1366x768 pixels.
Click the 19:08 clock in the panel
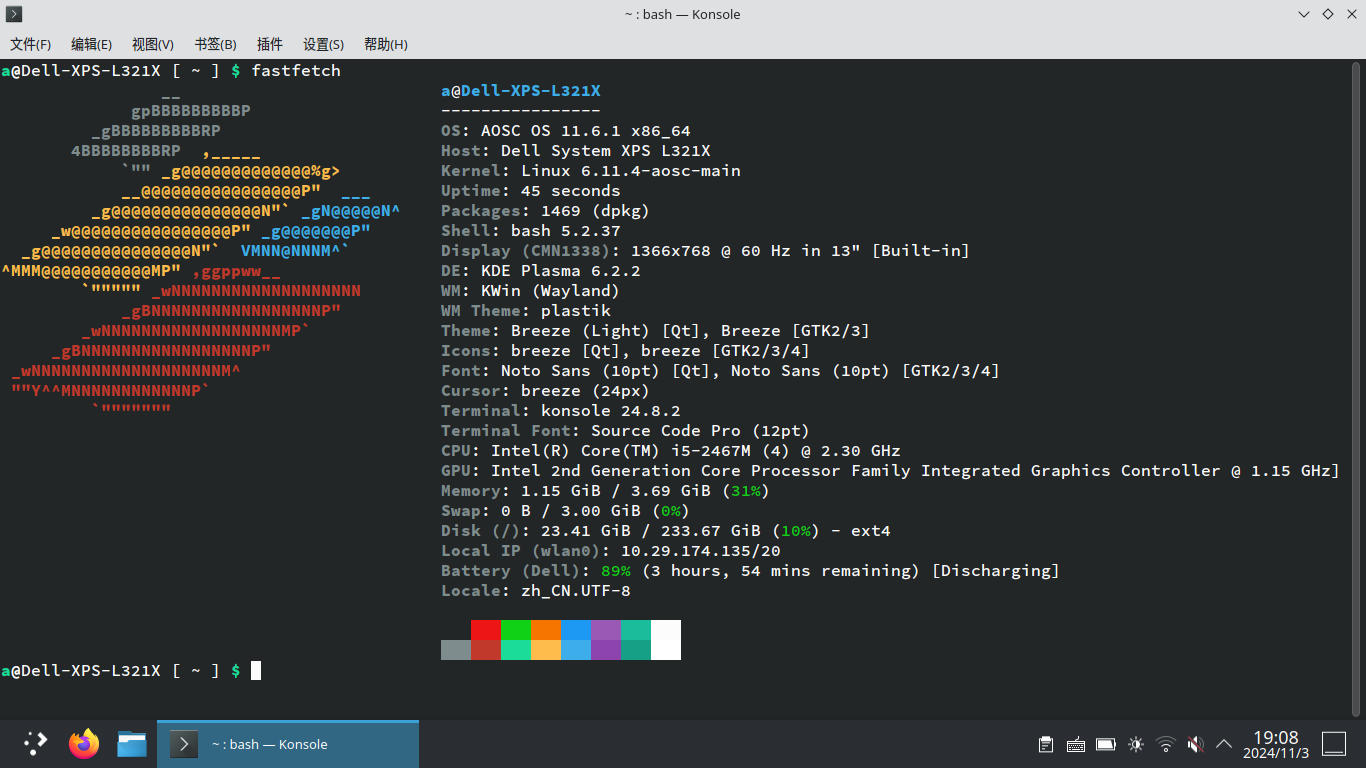pos(1275,737)
